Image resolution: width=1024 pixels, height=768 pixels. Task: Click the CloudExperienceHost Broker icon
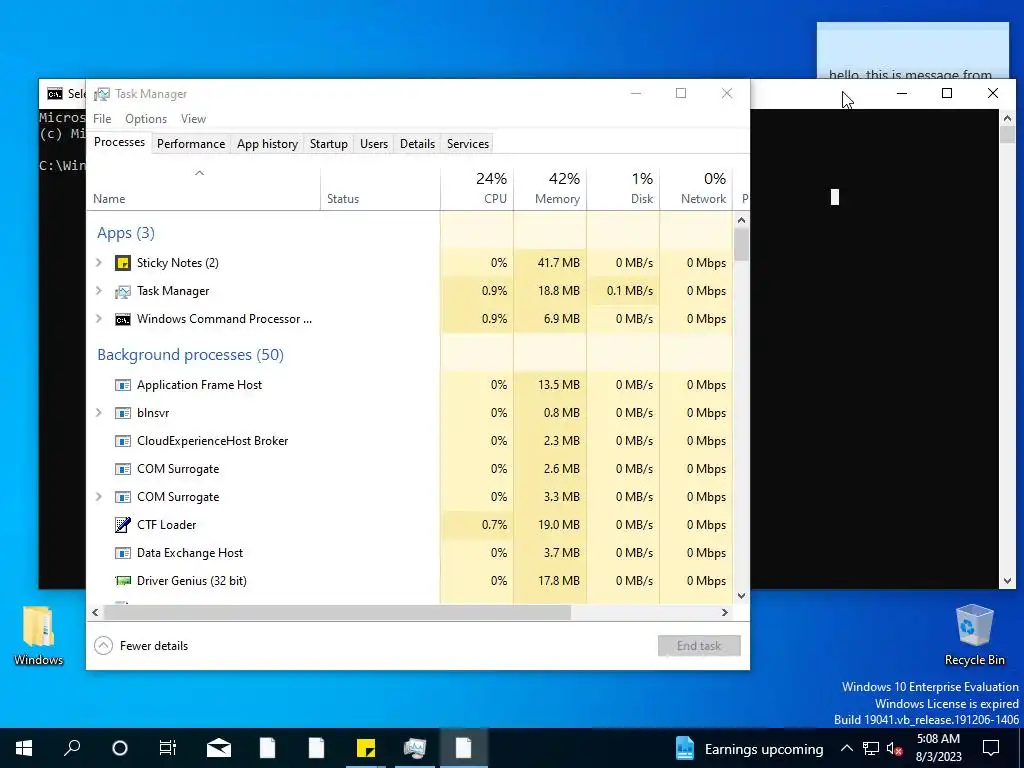pos(123,441)
